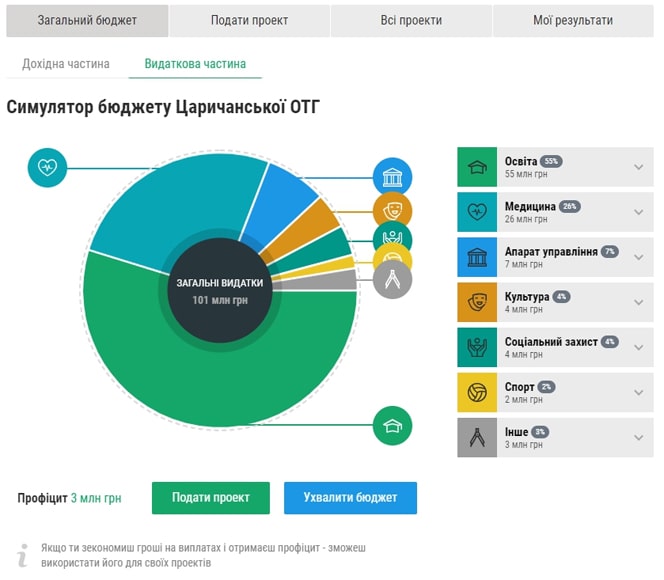664x580 pixels.
Task: Click the green graduation cap chart icon
Action: pos(392,426)
